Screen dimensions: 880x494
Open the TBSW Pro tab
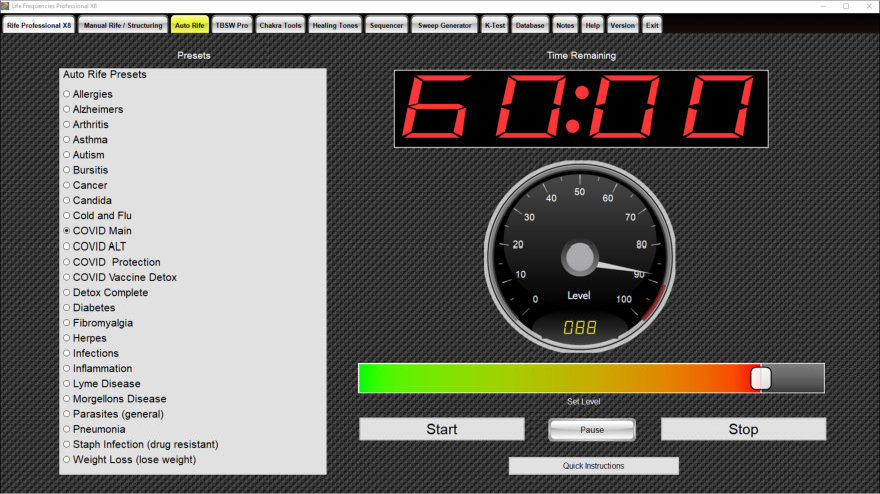(x=232, y=25)
